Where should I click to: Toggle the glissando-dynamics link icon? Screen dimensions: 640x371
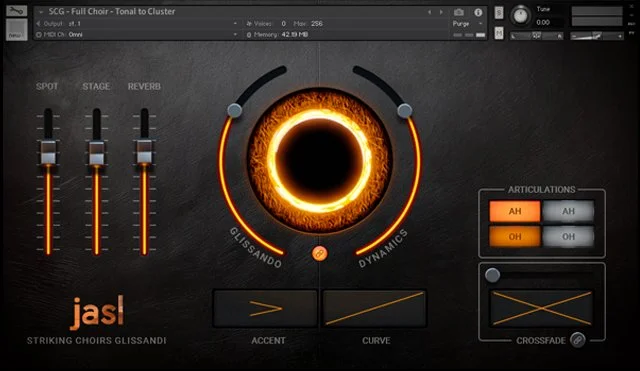pos(320,253)
